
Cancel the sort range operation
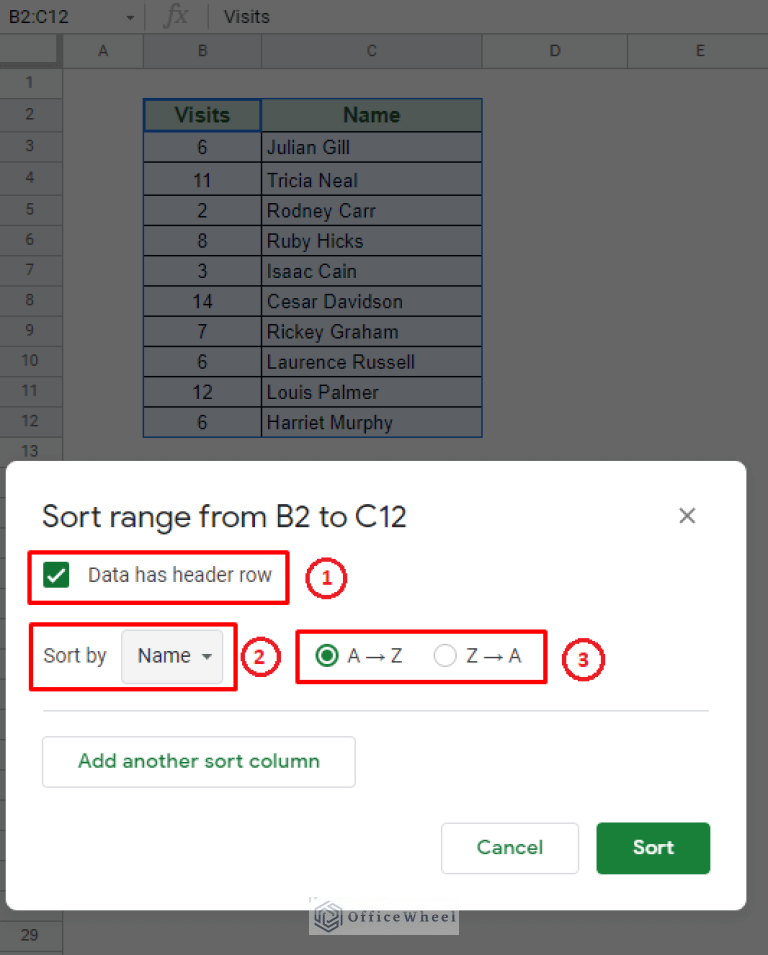(x=510, y=847)
